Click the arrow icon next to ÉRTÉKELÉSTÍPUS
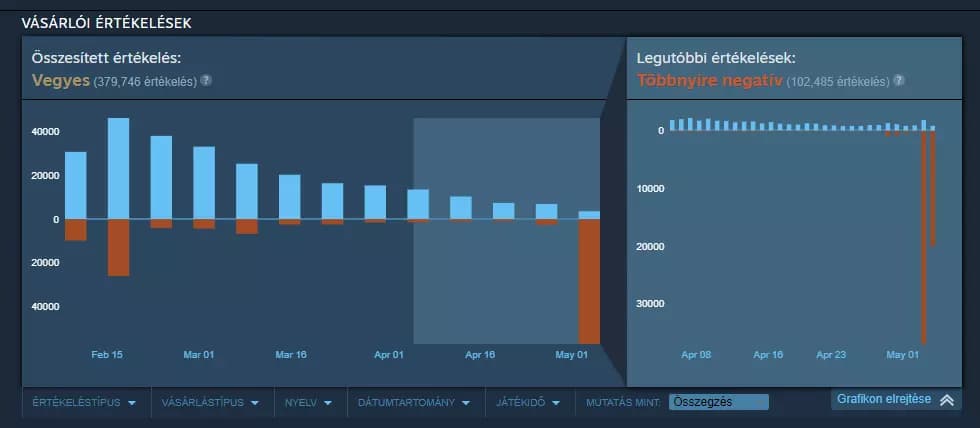The height and width of the screenshot is (428, 980). [131, 403]
